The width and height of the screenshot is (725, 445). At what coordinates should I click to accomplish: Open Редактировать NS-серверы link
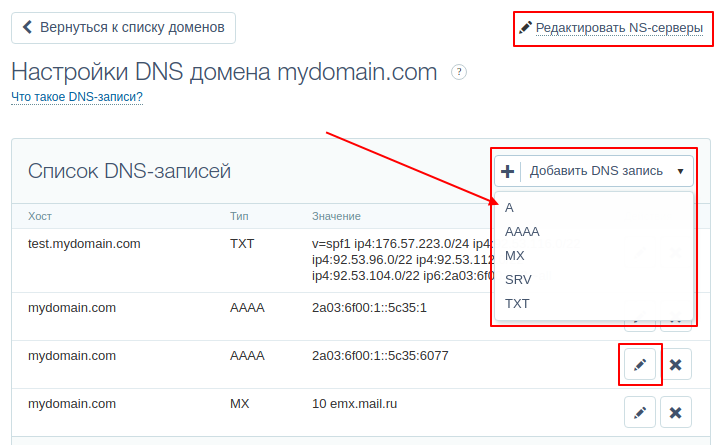[619, 28]
